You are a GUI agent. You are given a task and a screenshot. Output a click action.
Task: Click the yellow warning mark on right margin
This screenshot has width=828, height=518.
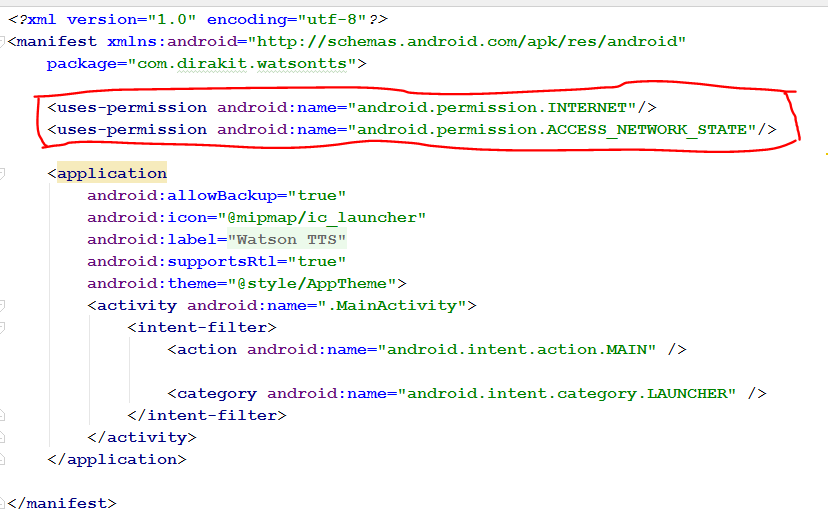coord(824,155)
